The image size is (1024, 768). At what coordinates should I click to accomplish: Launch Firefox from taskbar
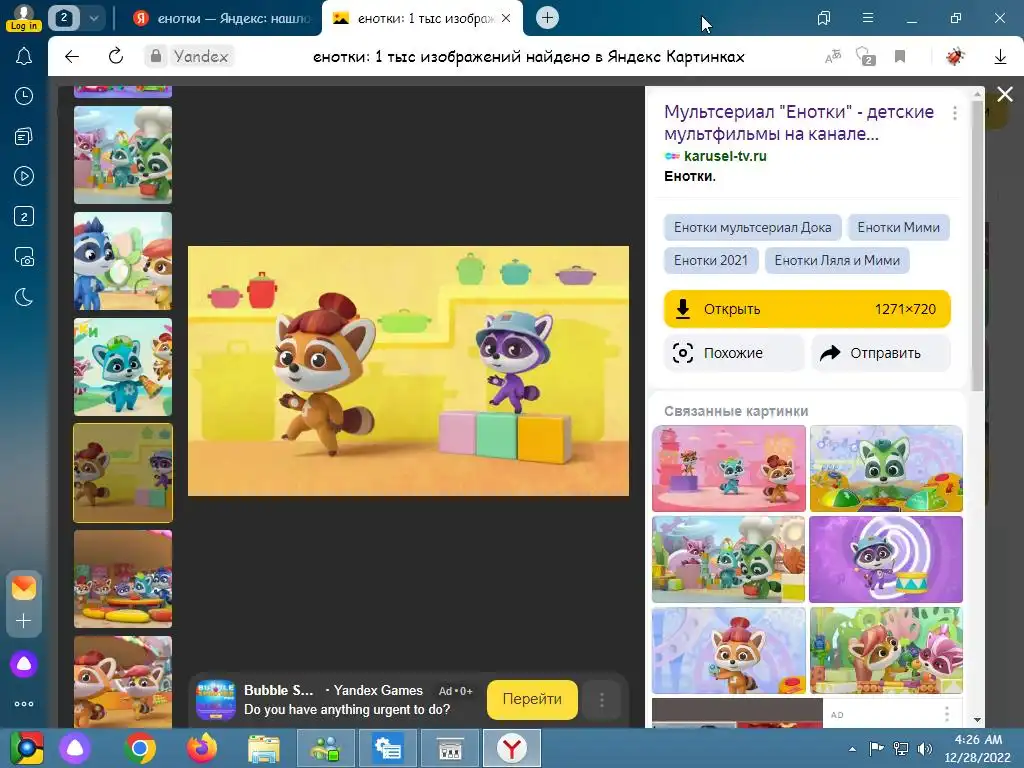tap(202, 748)
